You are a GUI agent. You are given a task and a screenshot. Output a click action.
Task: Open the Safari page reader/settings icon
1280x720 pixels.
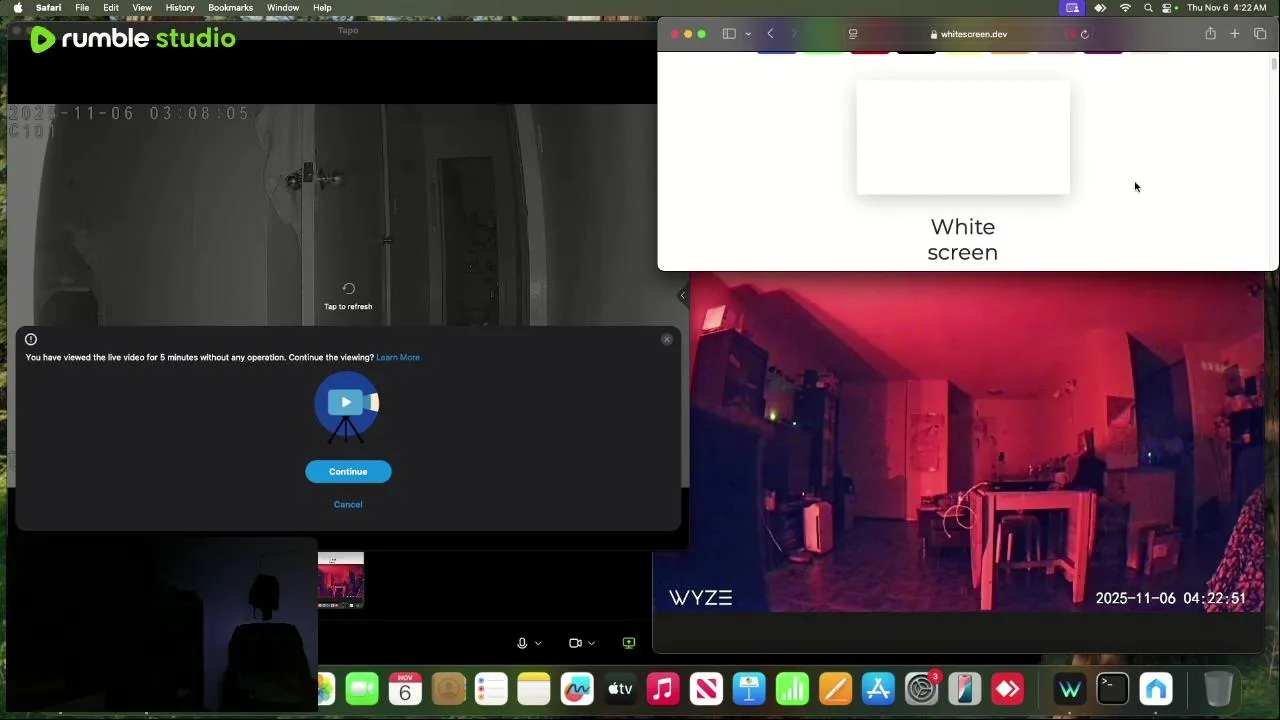point(853,34)
